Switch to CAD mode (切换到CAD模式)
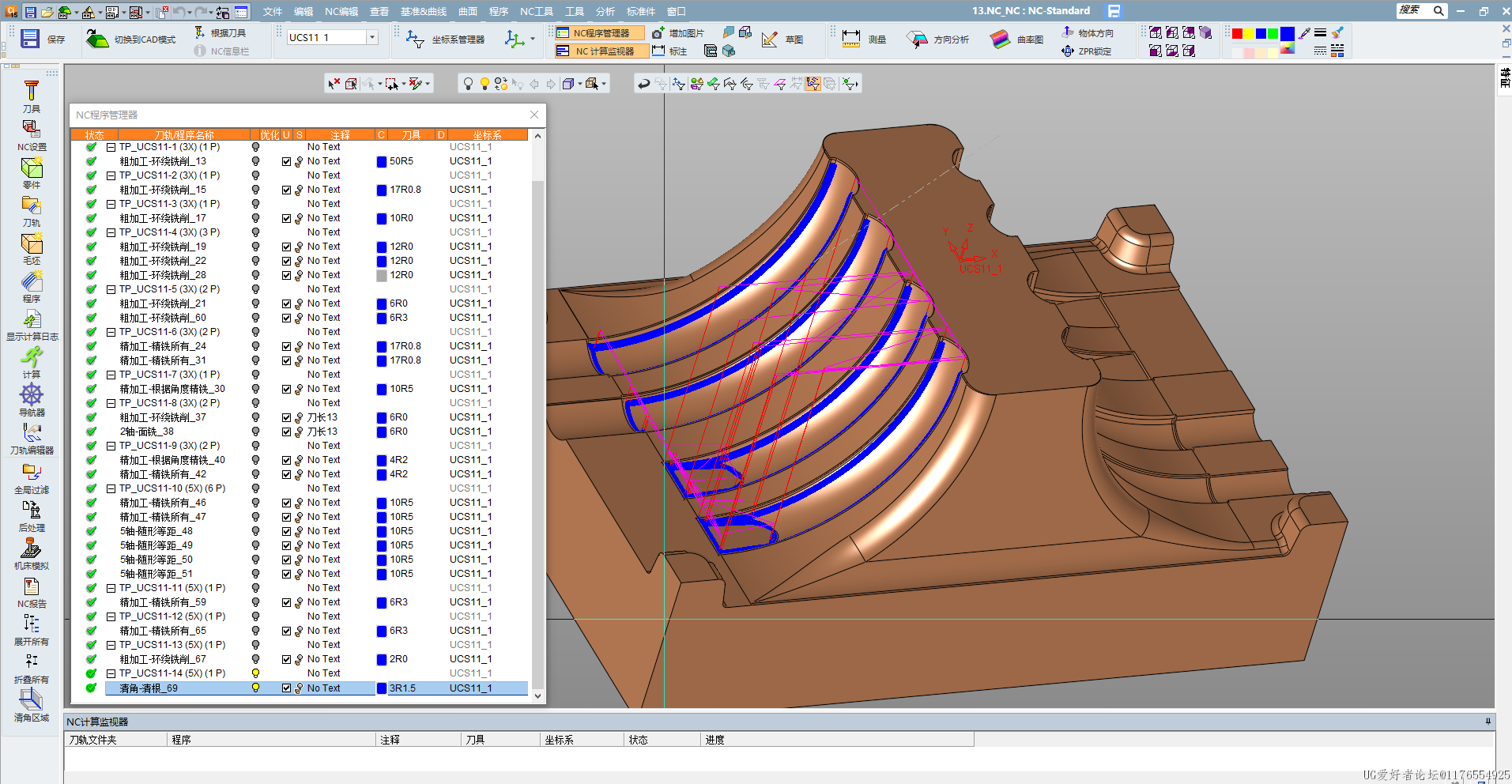This screenshot has width=1512, height=784. (x=131, y=40)
